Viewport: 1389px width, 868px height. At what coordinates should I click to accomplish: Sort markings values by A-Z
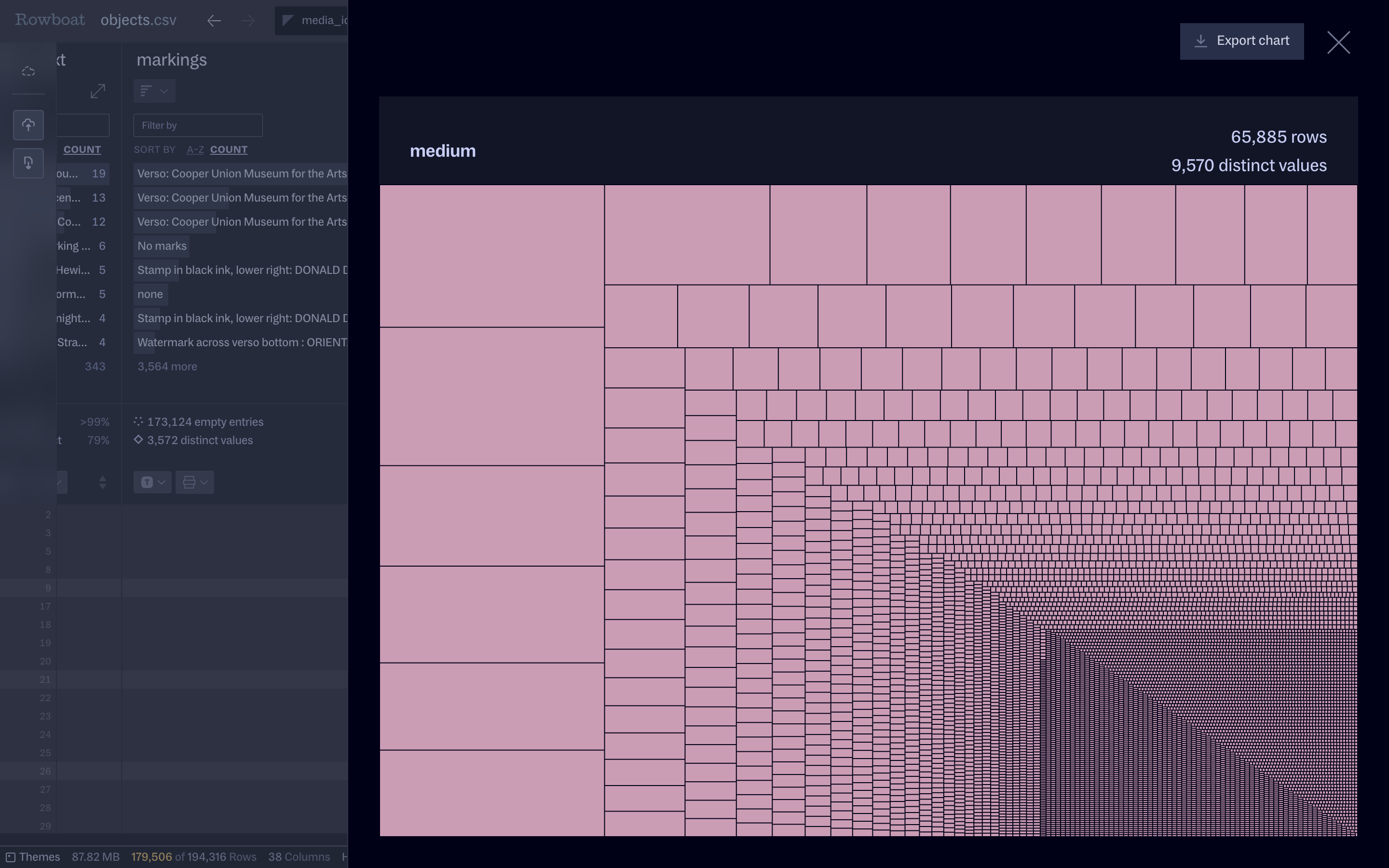click(195, 150)
